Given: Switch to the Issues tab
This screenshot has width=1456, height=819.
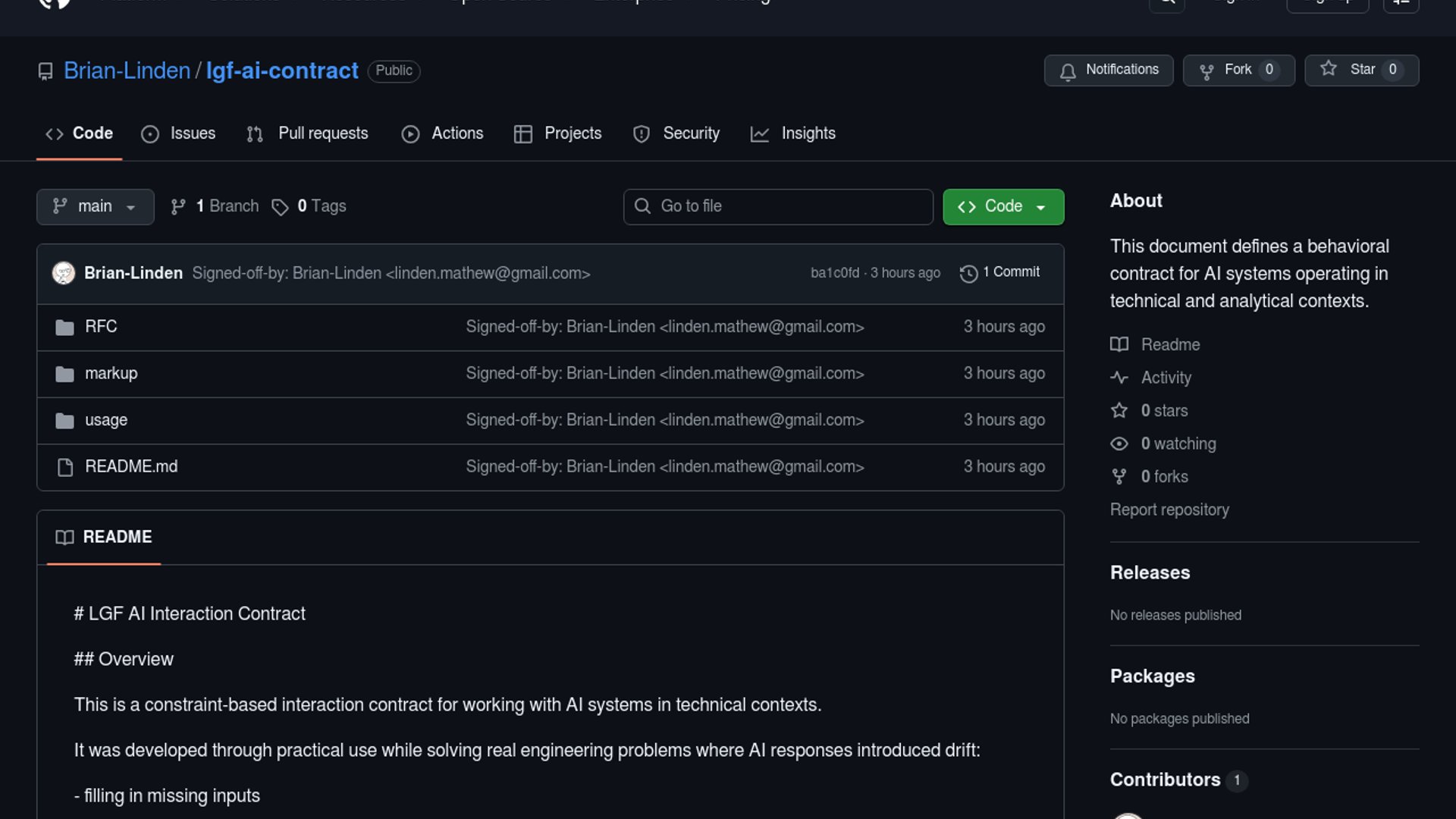Looking at the screenshot, I should 179,133.
